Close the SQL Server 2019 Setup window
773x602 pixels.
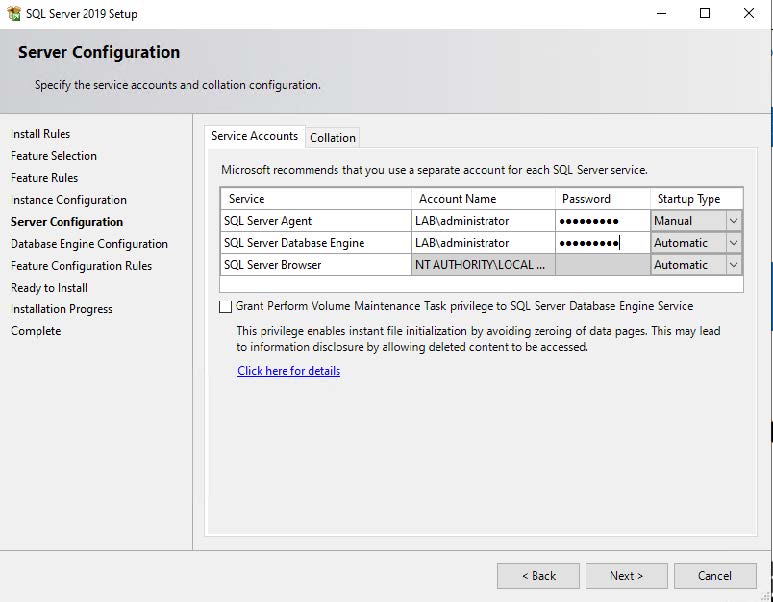[x=749, y=13]
